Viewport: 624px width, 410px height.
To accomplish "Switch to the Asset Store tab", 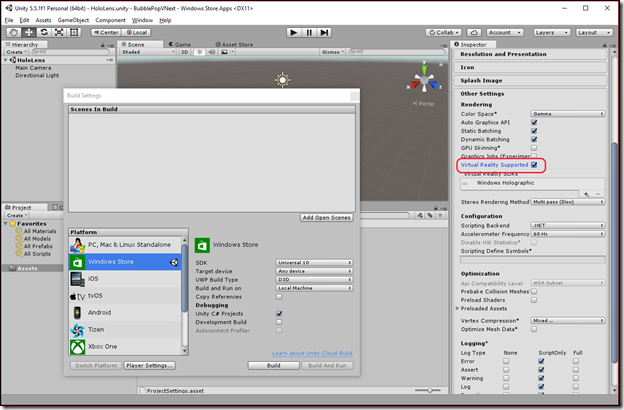I will pos(234,45).
